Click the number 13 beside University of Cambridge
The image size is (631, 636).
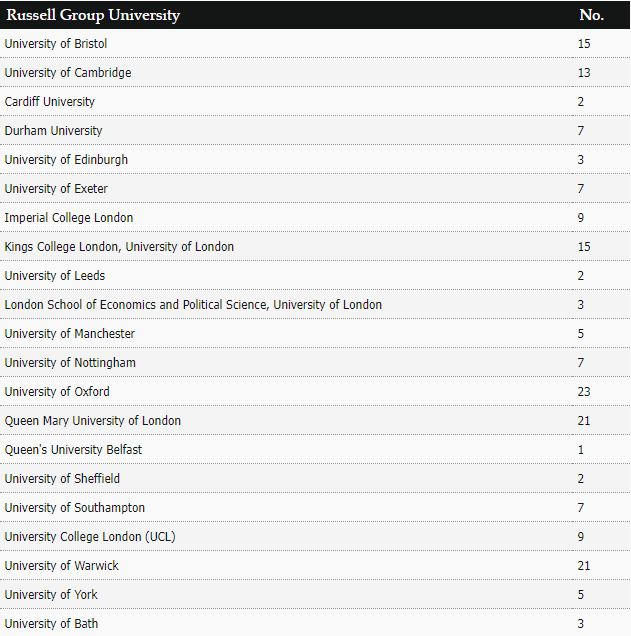(x=584, y=73)
